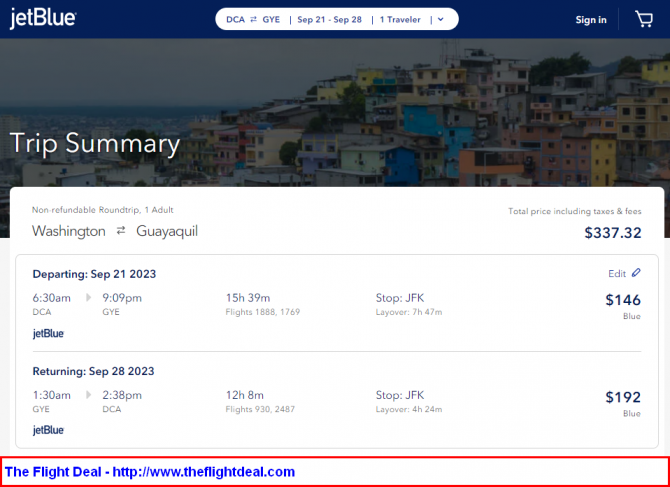670x487 pixels.
Task: Click the jetBlue logo under returning flight
Action: tap(48, 431)
